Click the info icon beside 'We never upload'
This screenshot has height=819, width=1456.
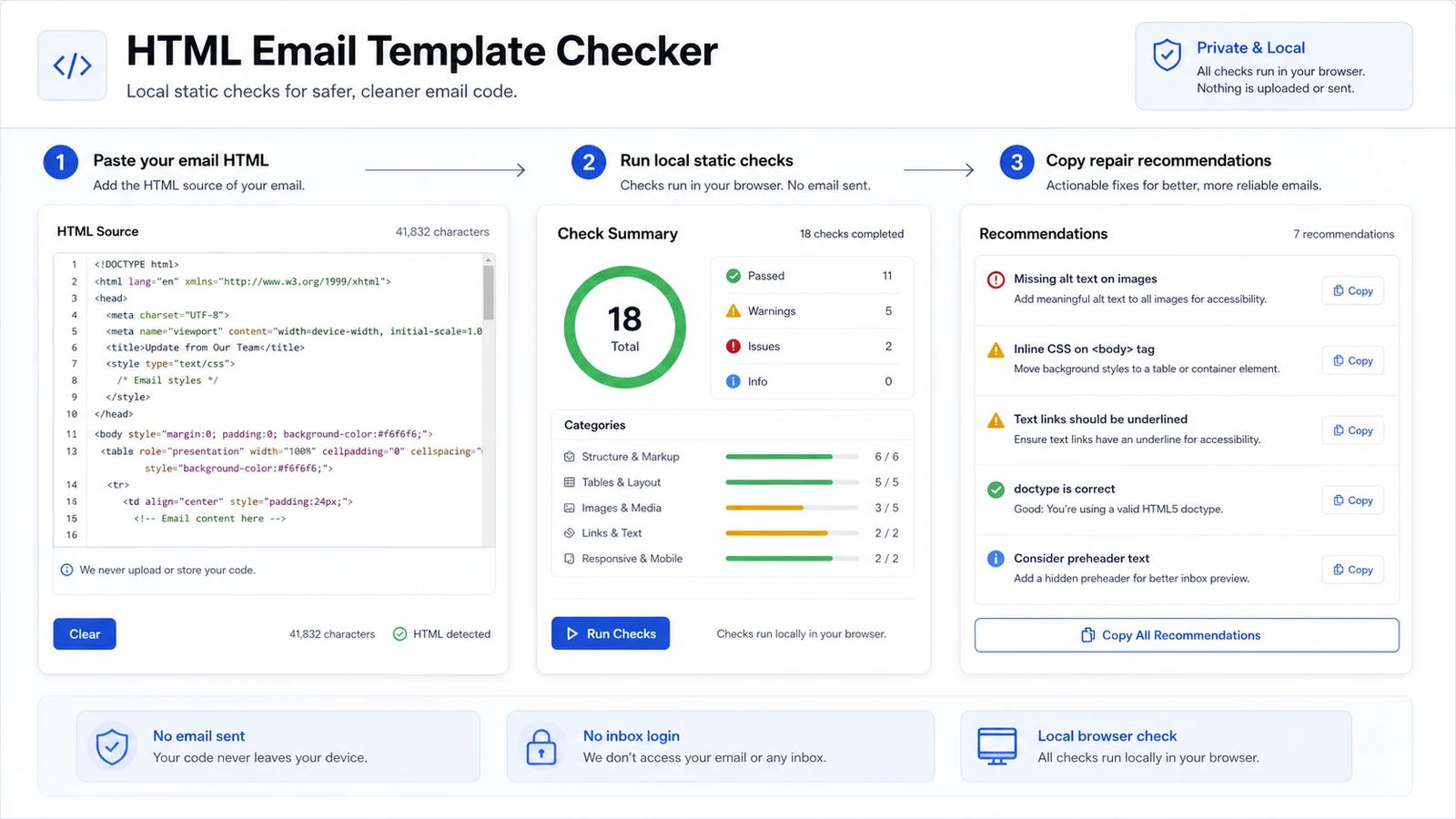[66, 570]
